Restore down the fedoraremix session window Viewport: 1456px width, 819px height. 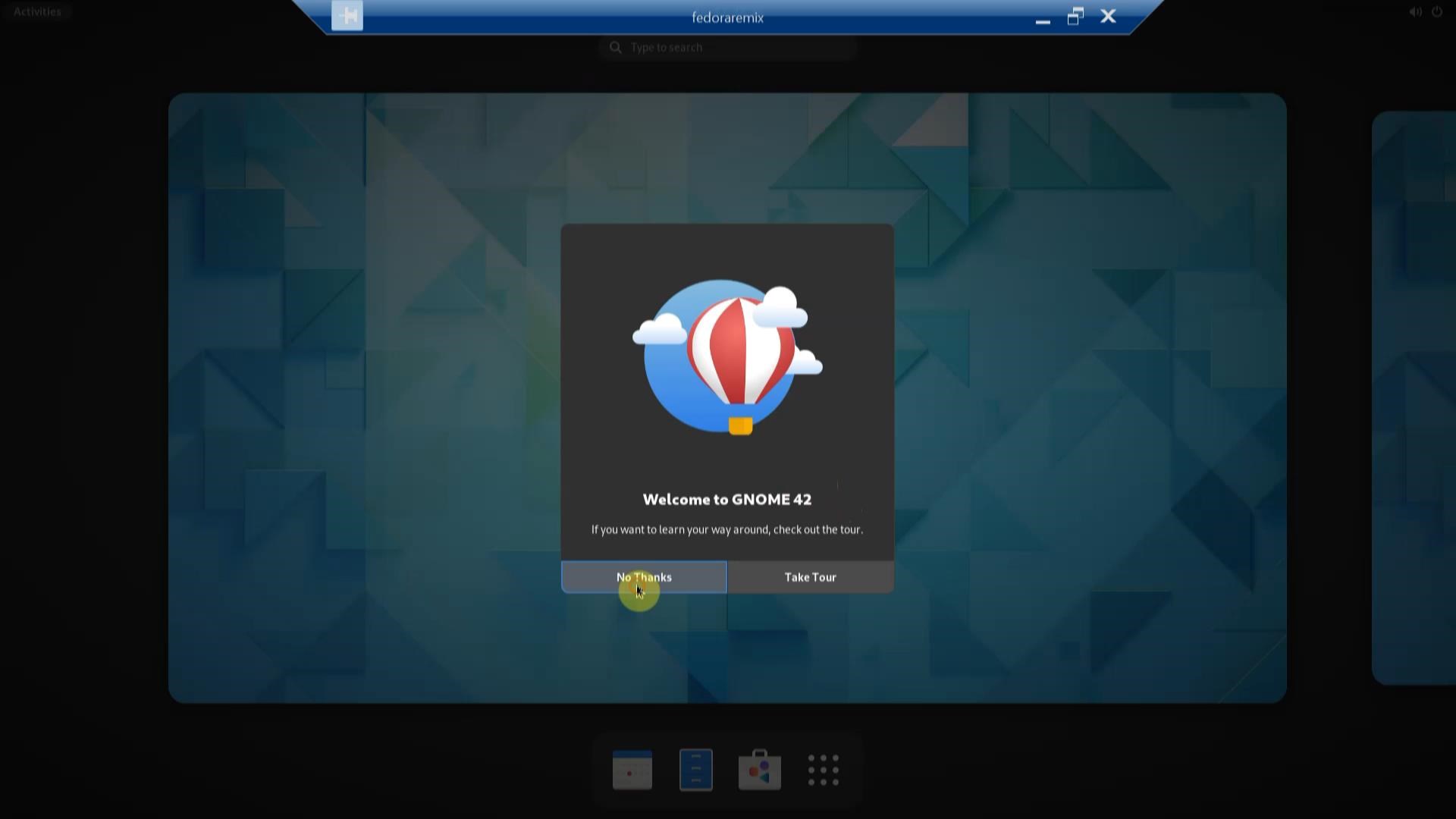click(1075, 17)
